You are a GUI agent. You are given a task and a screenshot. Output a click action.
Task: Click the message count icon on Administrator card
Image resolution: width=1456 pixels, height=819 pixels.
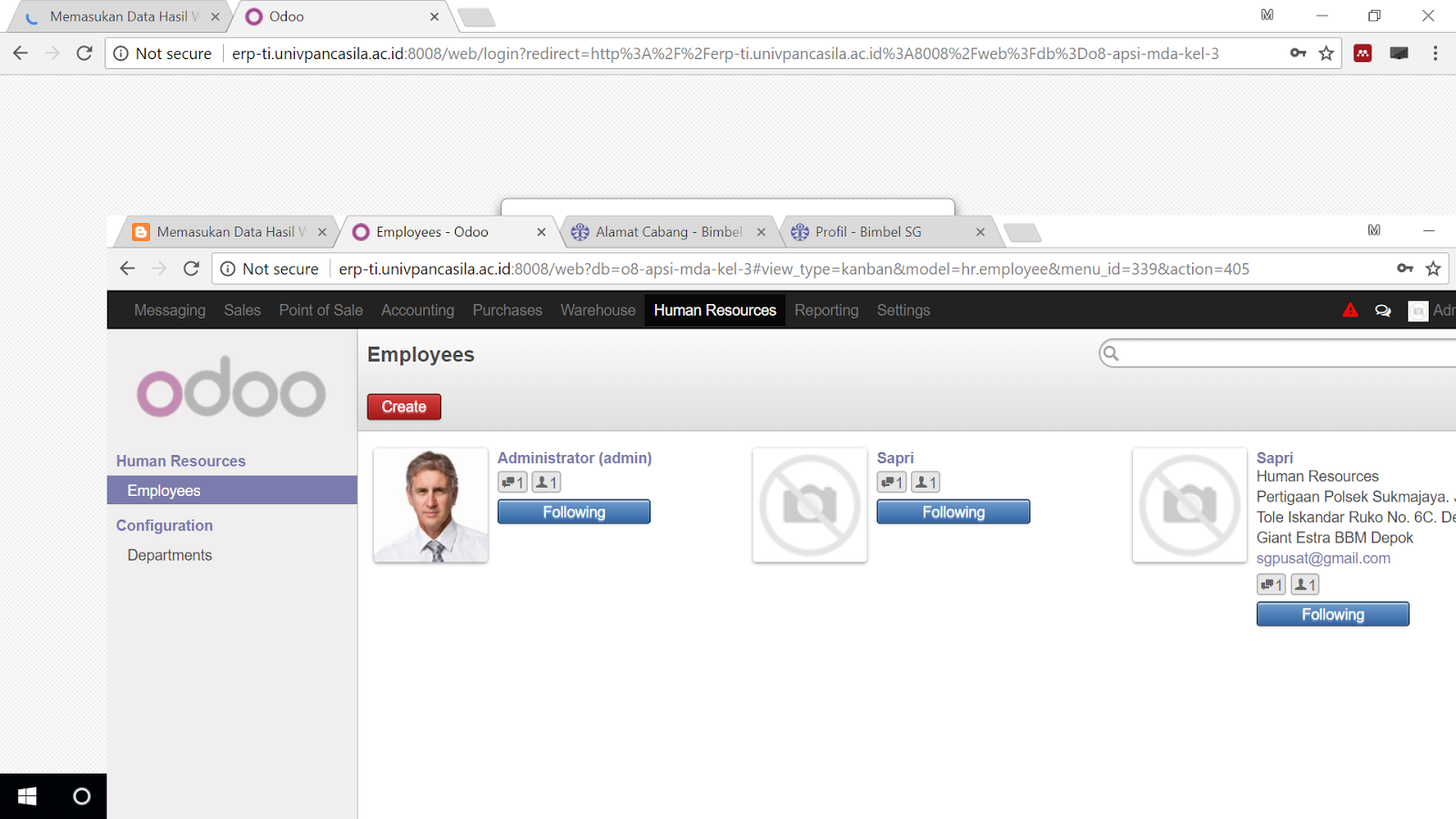pos(512,482)
